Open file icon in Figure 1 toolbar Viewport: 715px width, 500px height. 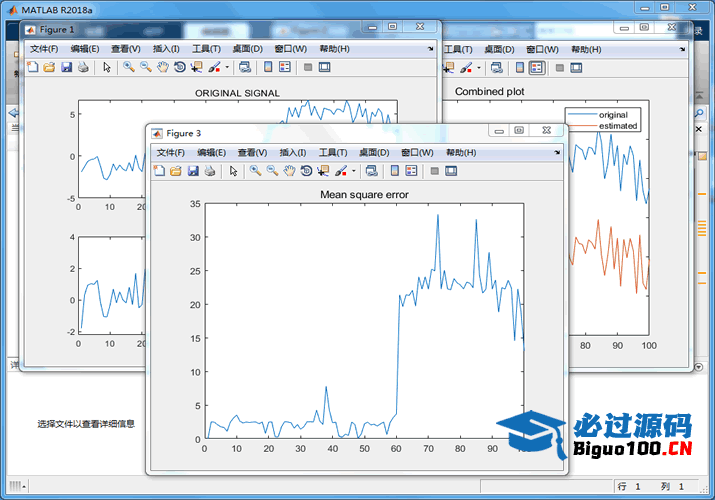coord(49,67)
